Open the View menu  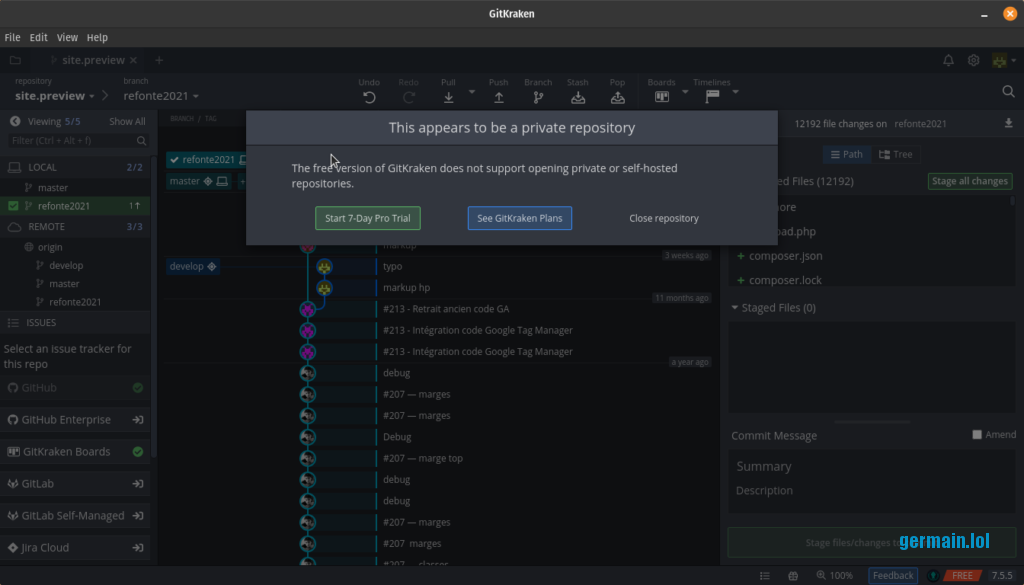click(x=67, y=37)
